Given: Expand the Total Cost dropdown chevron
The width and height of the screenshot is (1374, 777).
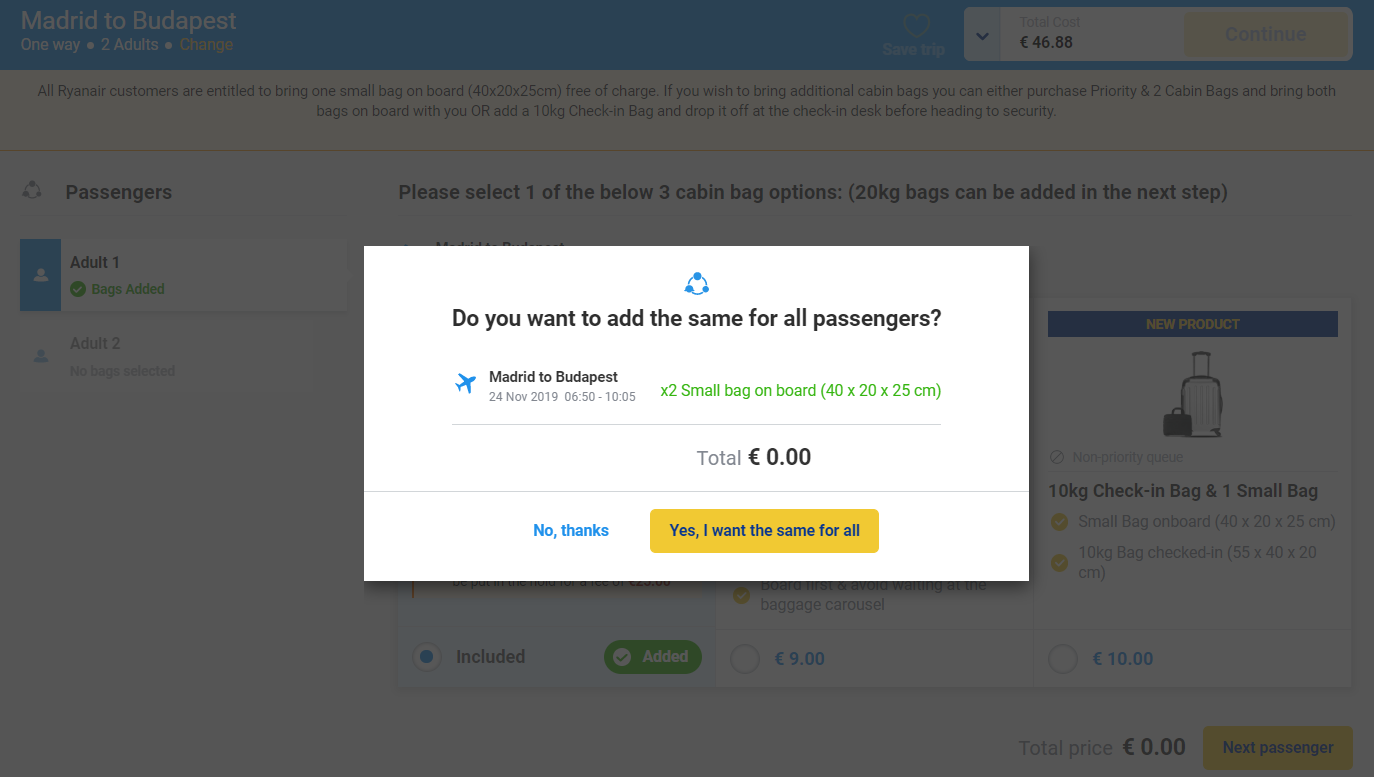Looking at the screenshot, I should click(983, 35).
